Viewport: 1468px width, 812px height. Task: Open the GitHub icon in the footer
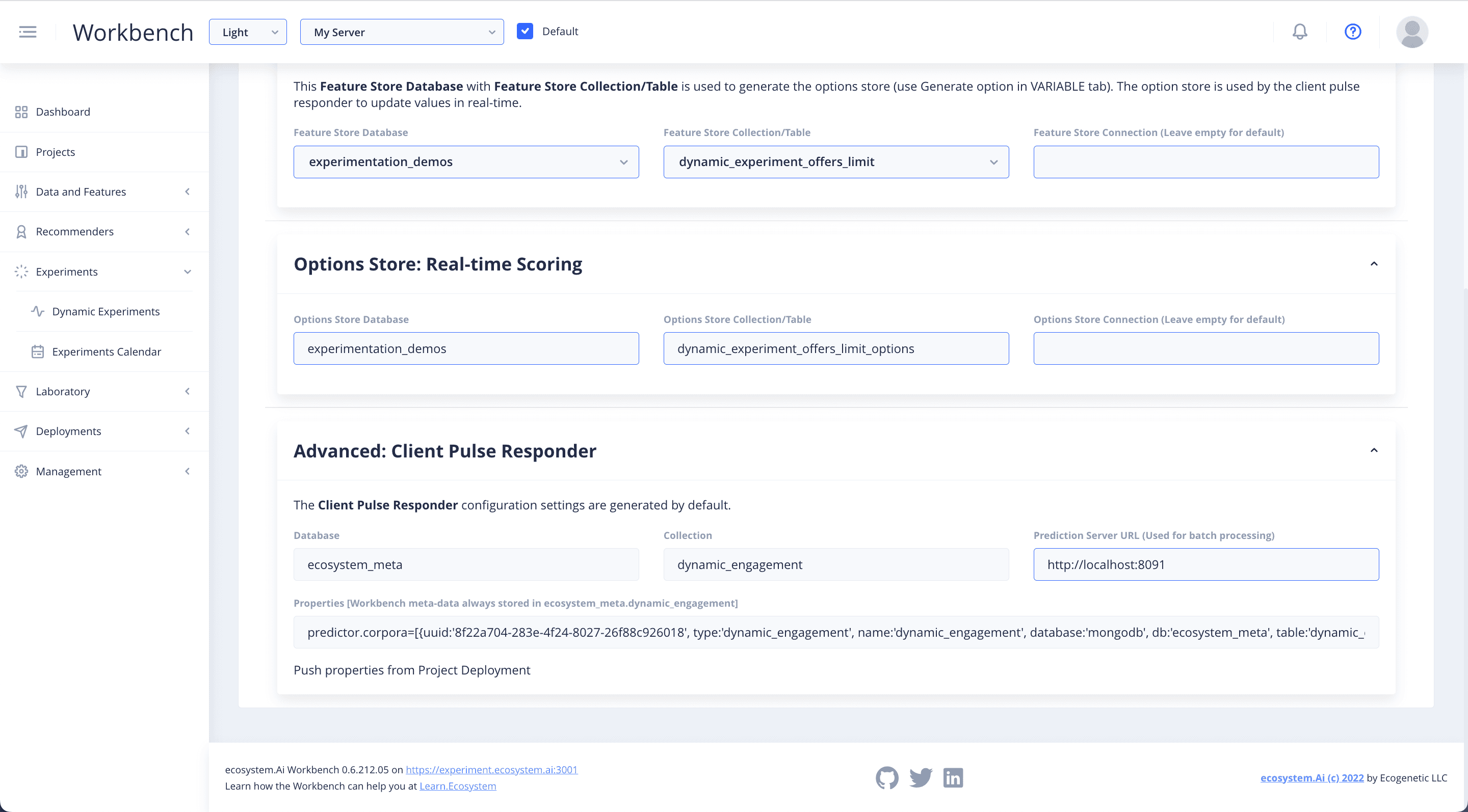887,777
